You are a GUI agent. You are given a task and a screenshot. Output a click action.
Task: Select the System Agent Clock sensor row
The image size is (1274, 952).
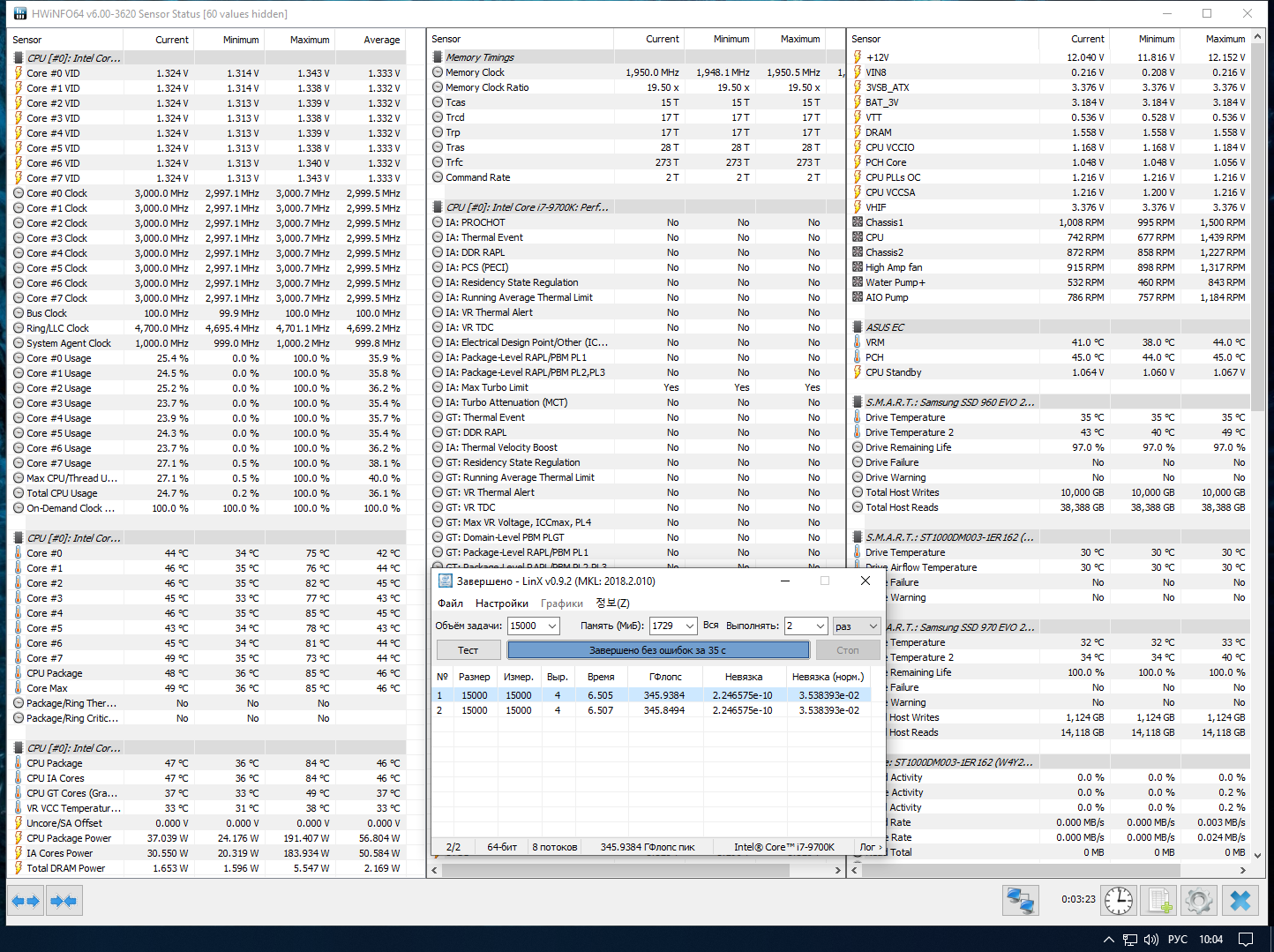pos(207,343)
